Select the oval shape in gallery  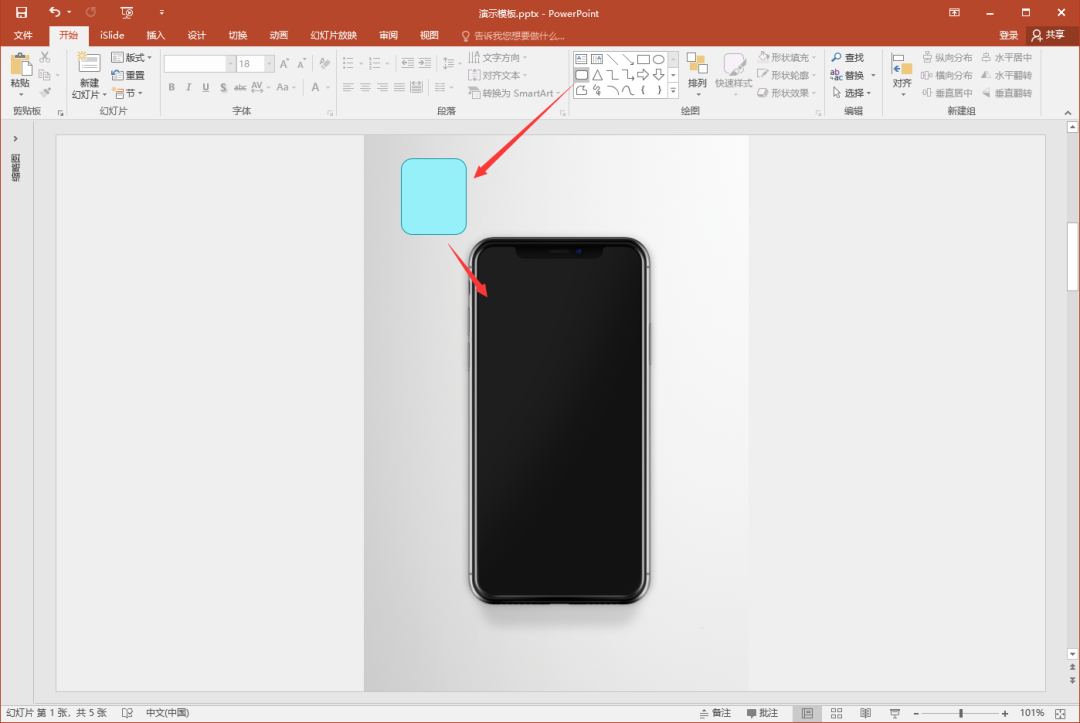coord(658,59)
